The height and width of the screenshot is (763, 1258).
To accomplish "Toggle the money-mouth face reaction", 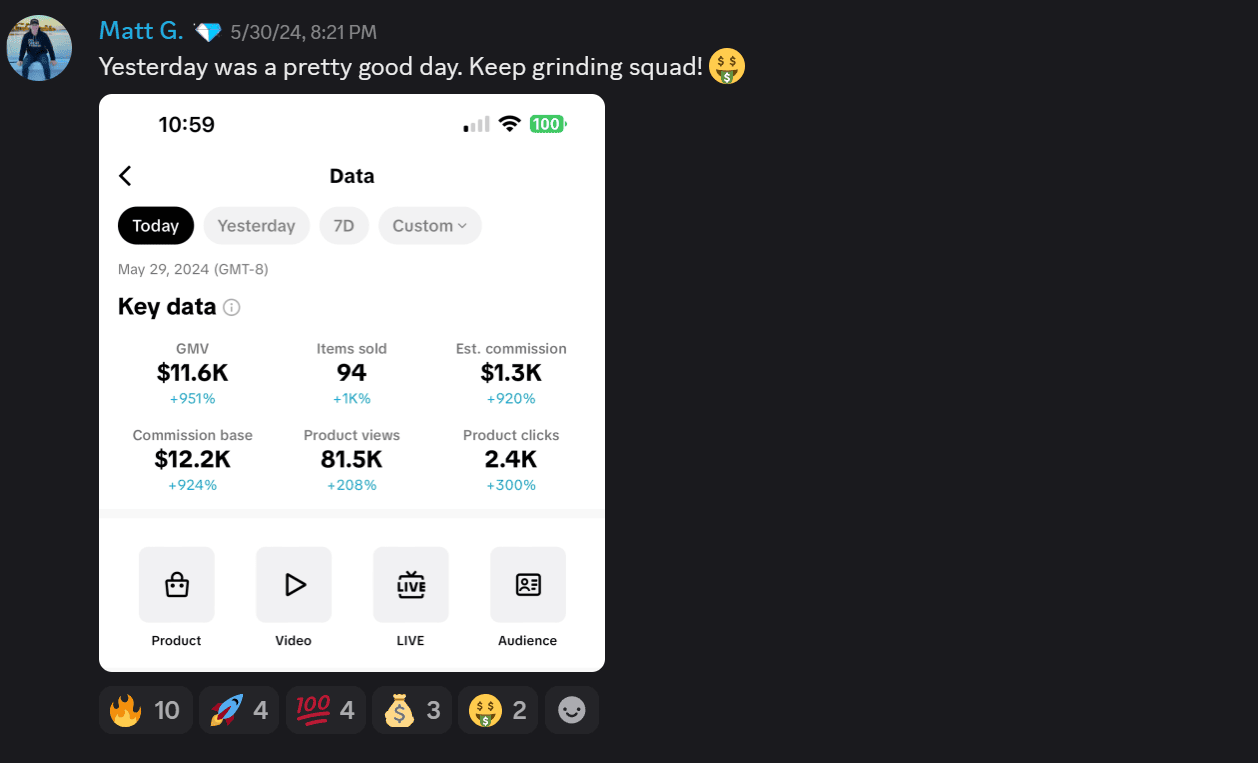I will (498, 710).
